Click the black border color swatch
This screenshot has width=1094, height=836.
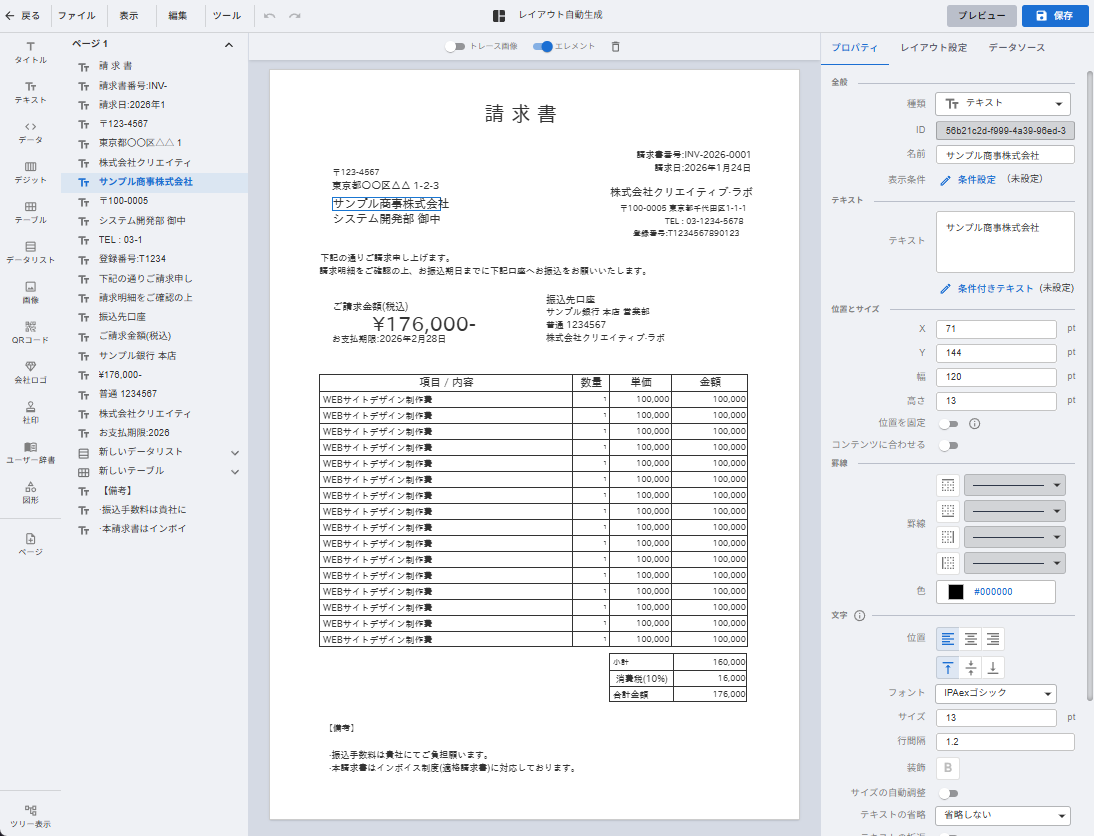956,592
